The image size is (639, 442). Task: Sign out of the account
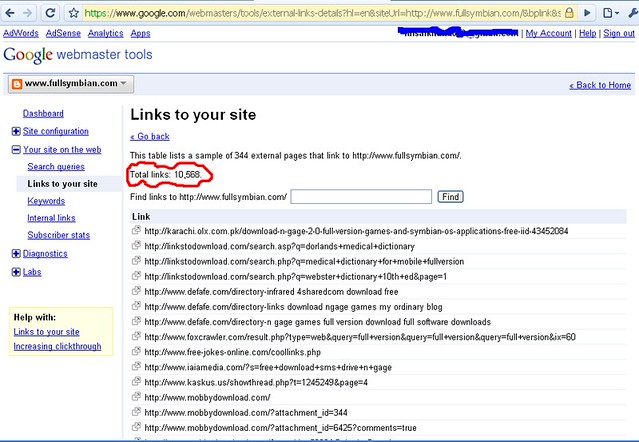619,33
